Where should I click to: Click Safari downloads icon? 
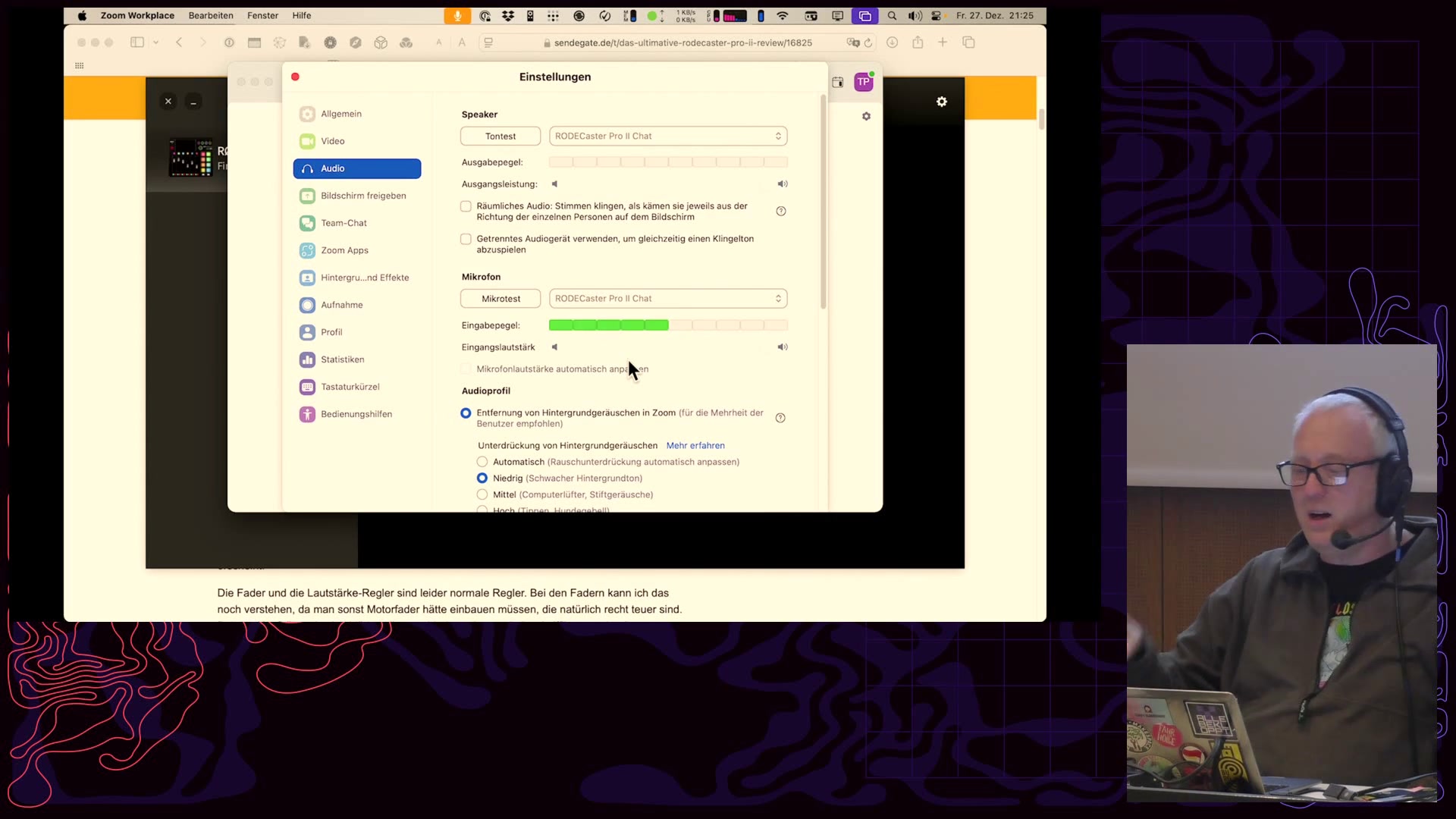coord(893,42)
